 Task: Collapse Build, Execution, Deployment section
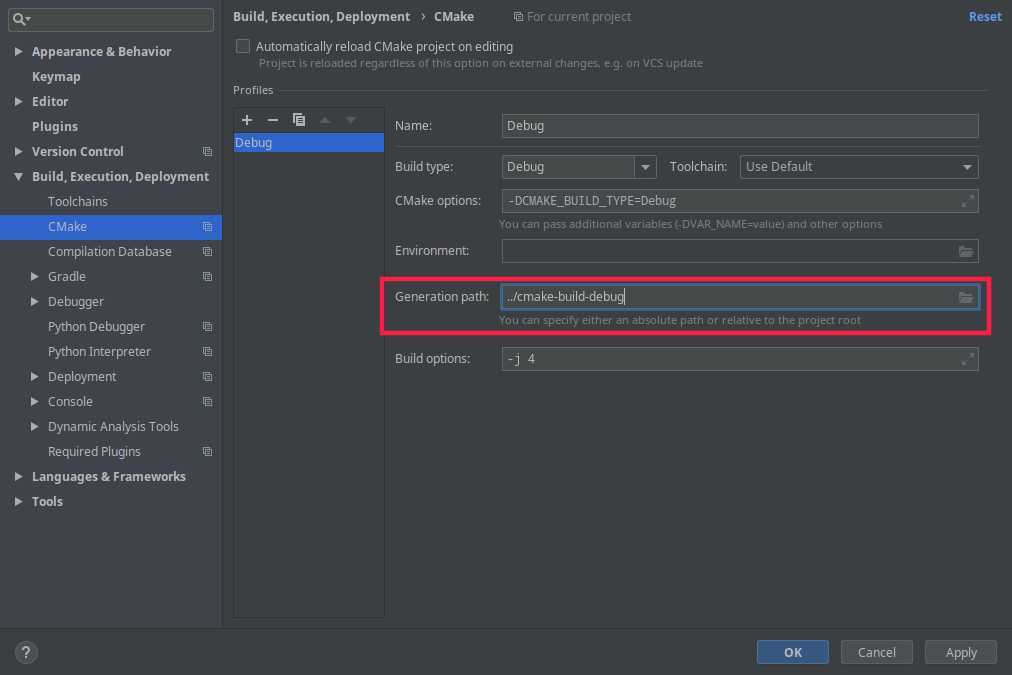(18, 177)
